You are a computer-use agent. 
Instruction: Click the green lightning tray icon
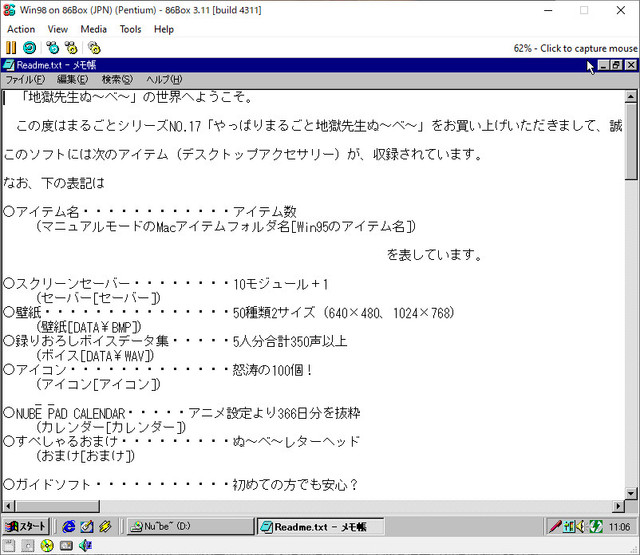(x=596, y=526)
